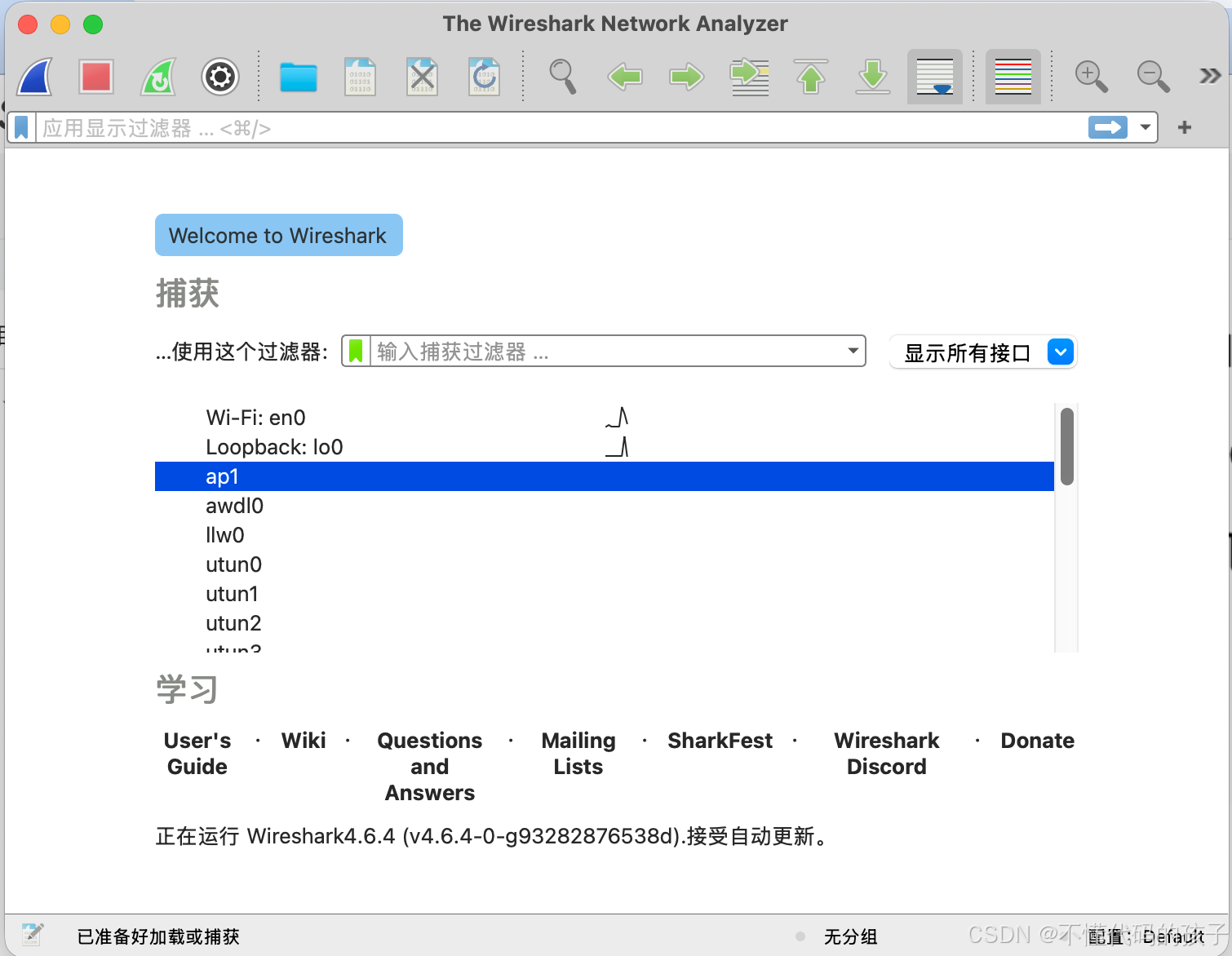Open Wiki link

[x=304, y=741]
